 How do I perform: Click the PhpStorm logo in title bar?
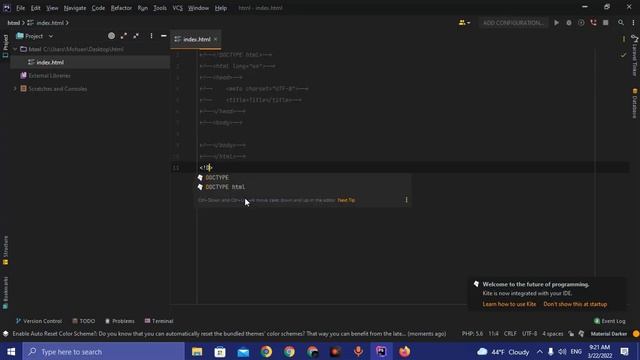pos(7,8)
